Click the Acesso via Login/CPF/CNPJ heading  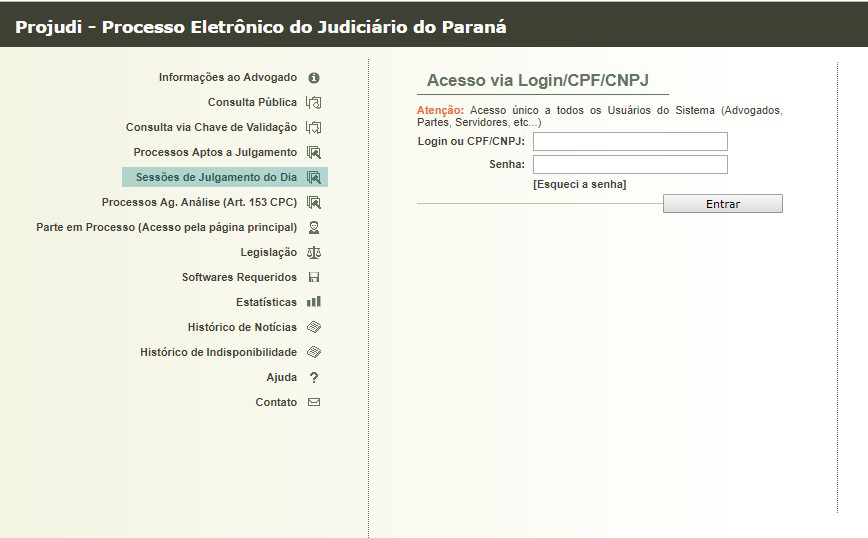pos(538,80)
